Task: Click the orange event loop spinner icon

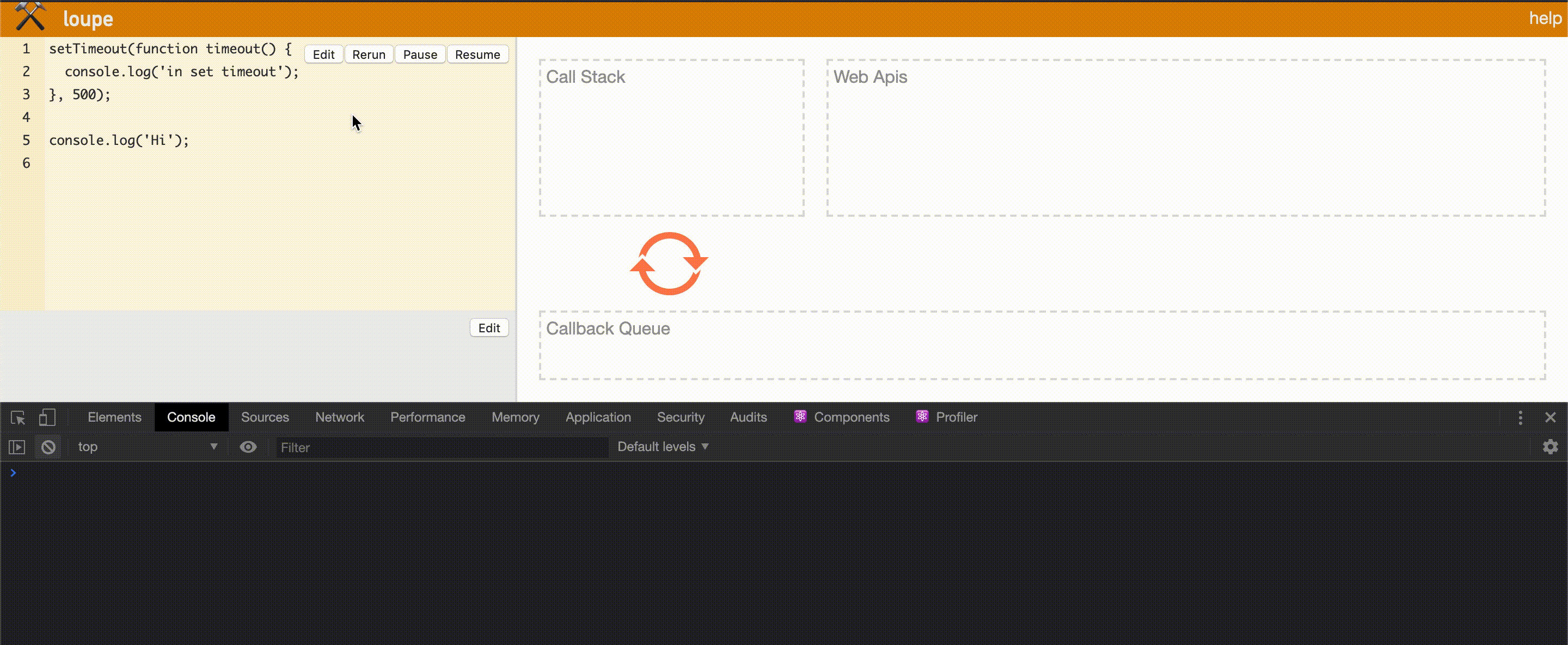Action: pyautogui.click(x=669, y=264)
